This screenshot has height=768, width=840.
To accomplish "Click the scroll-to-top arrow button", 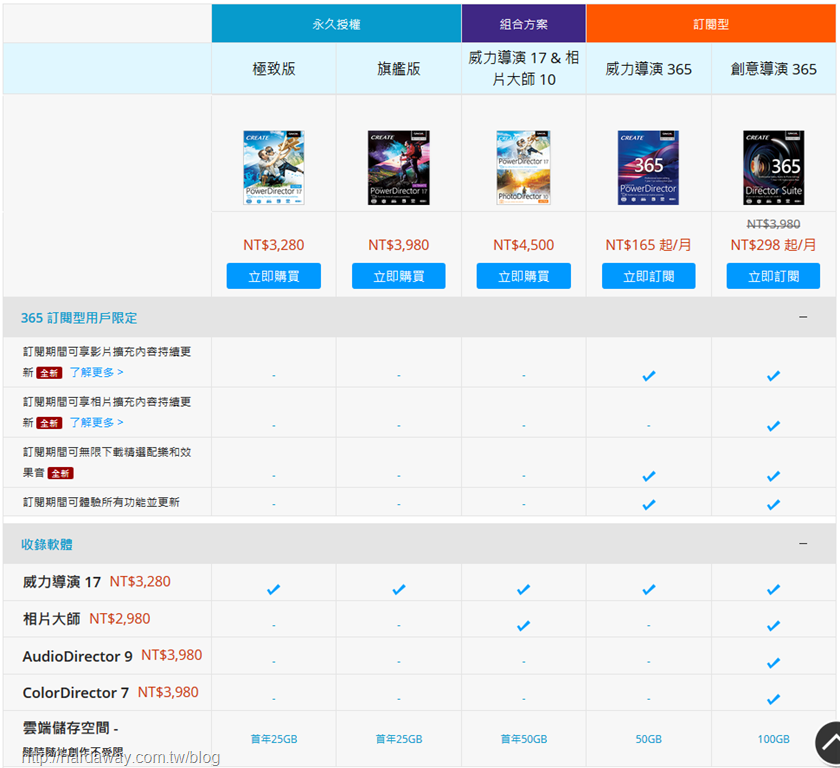I will (x=828, y=742).
